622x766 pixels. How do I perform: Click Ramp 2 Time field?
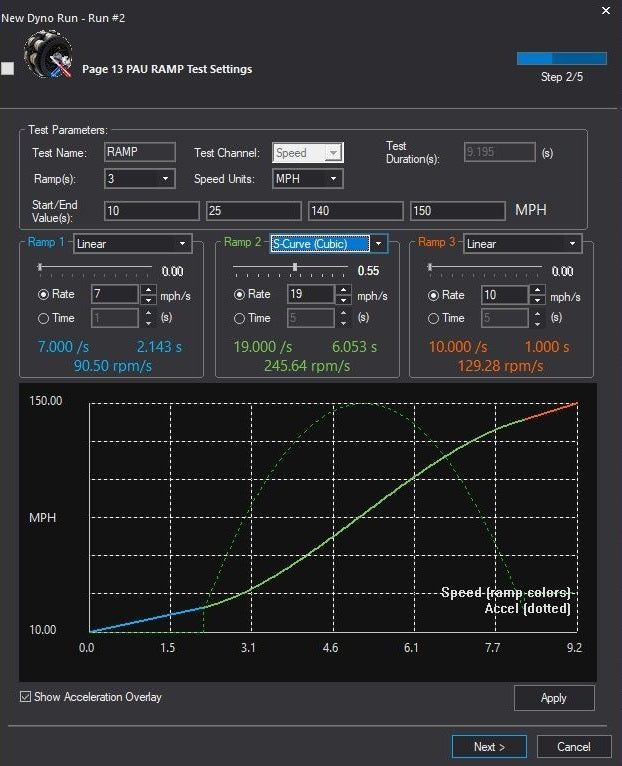tap(311, 318)
